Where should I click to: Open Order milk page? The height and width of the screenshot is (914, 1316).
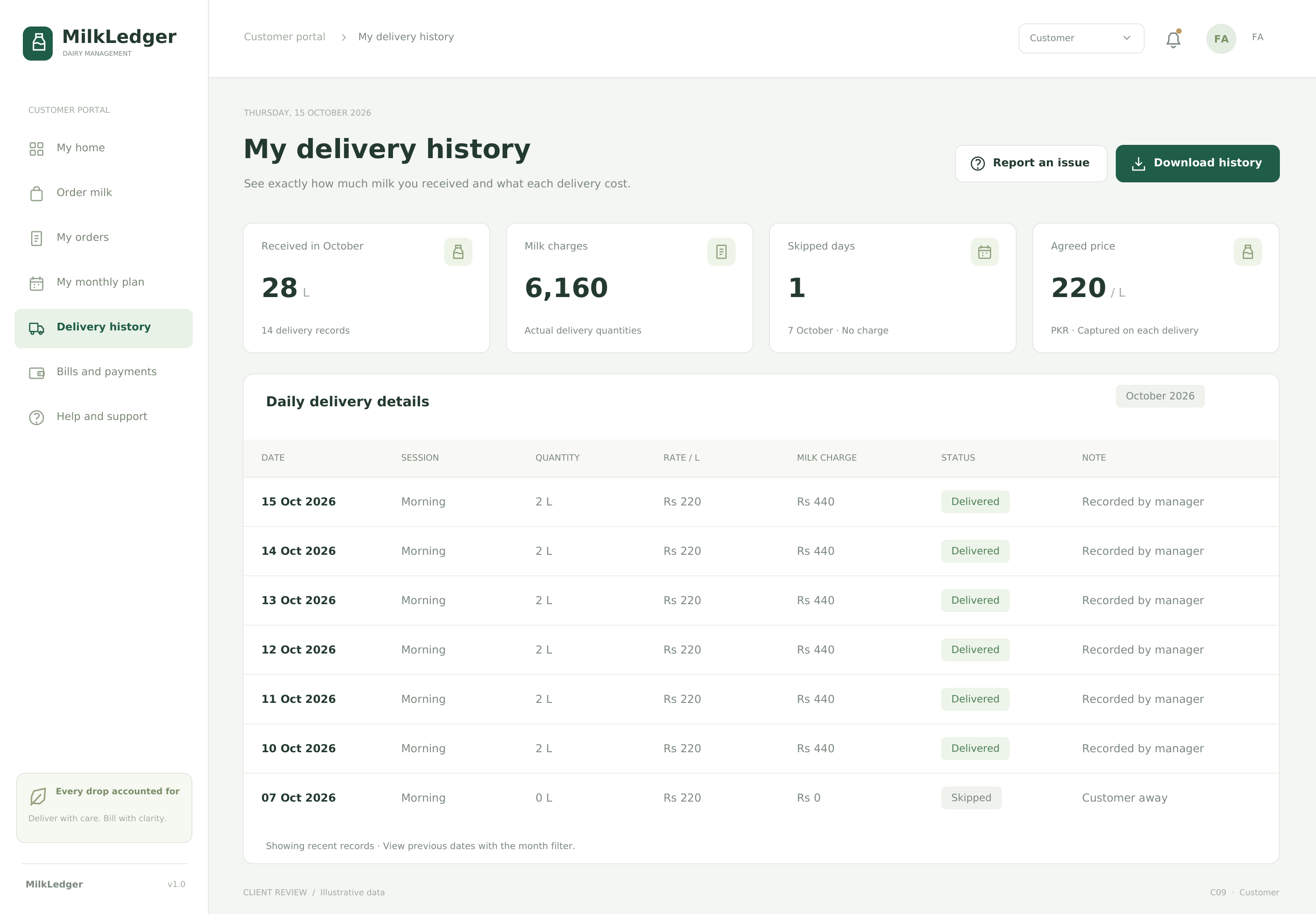[104, 193]
